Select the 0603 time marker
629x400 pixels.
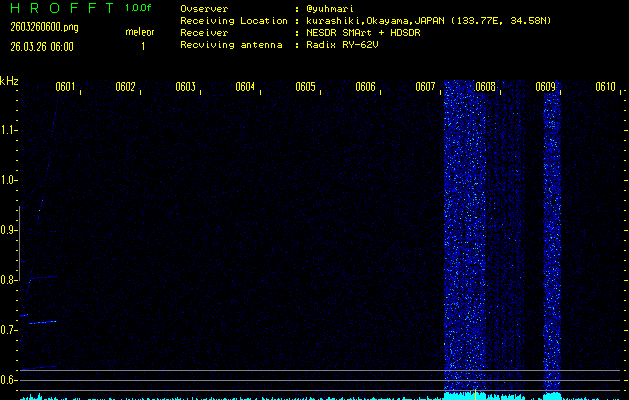pos(185,87)
